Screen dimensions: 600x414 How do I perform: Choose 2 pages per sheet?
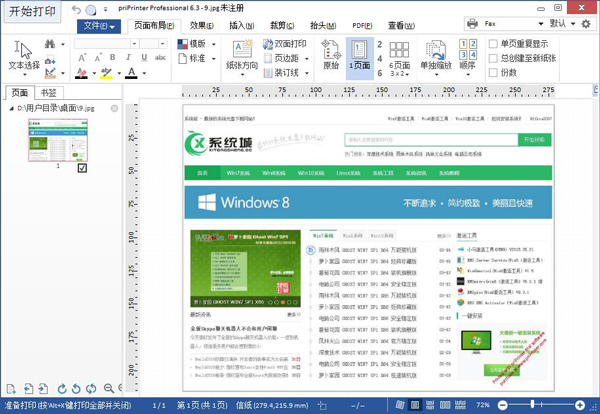380,44
